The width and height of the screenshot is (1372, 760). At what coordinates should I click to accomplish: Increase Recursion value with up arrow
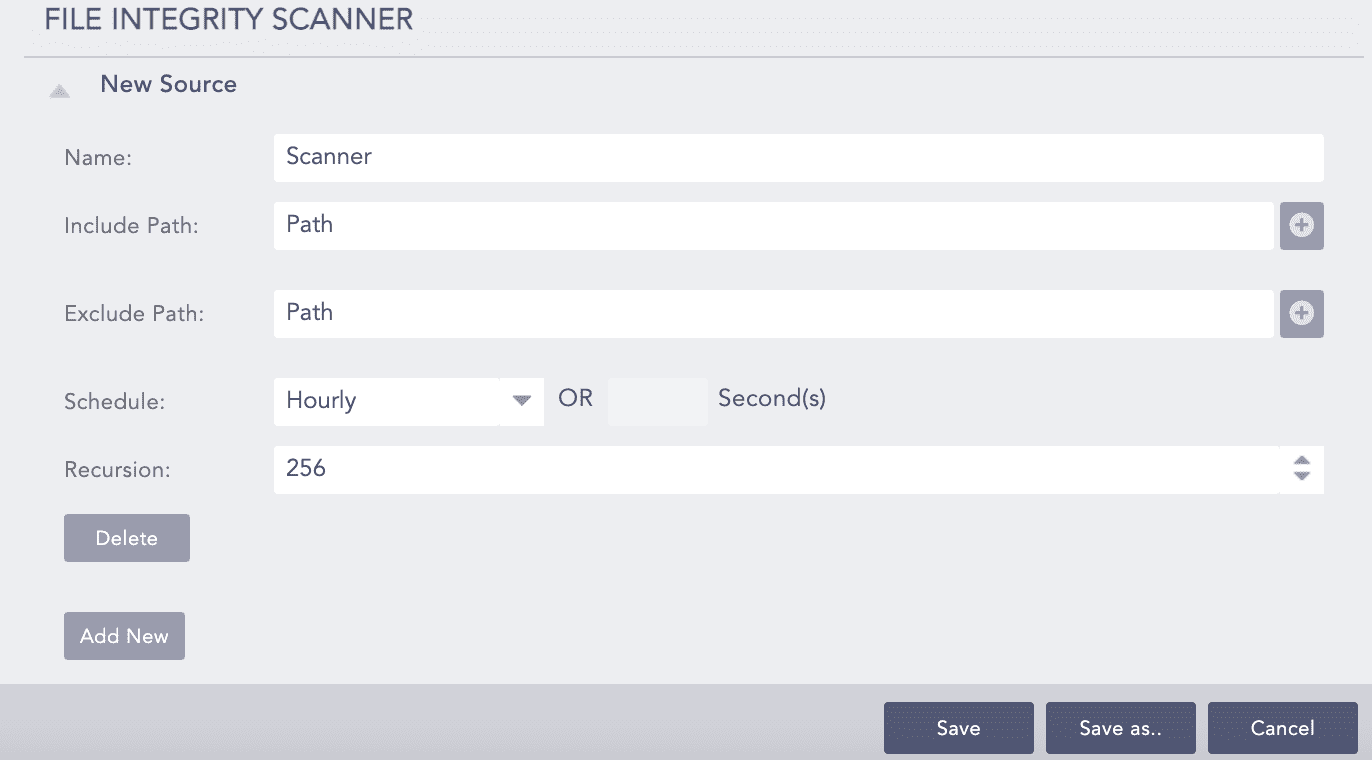tap(1301, 462)
